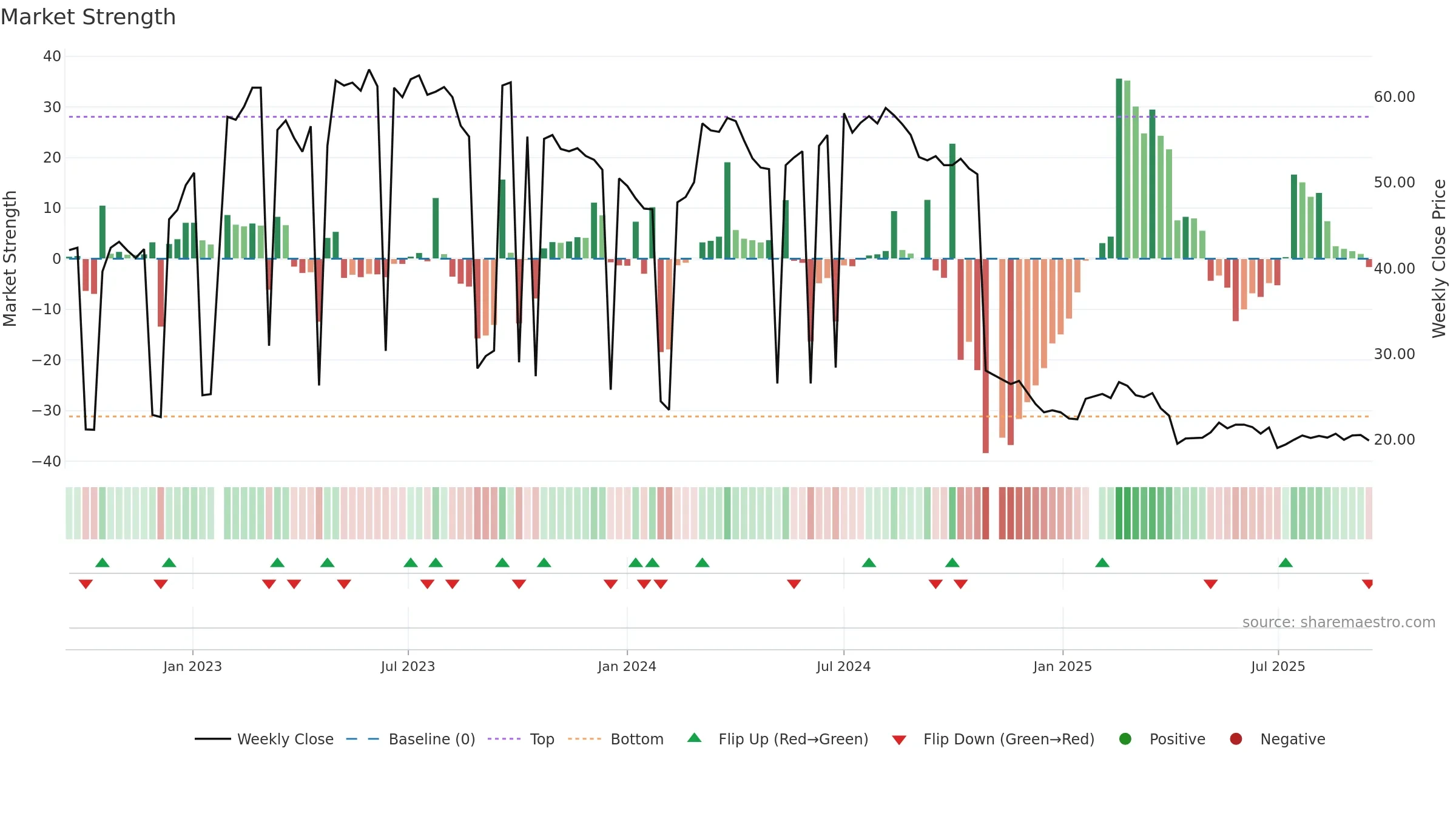Toggle the Top legend entry

click(521, 739)
